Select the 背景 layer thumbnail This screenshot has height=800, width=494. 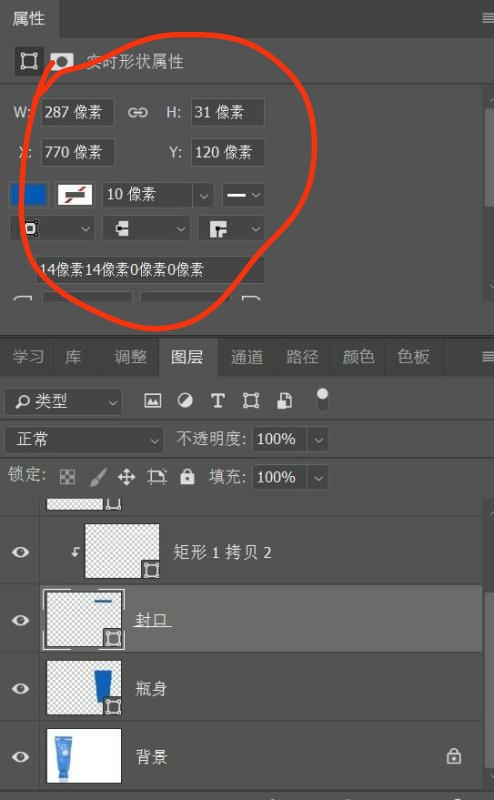[84, 756]
